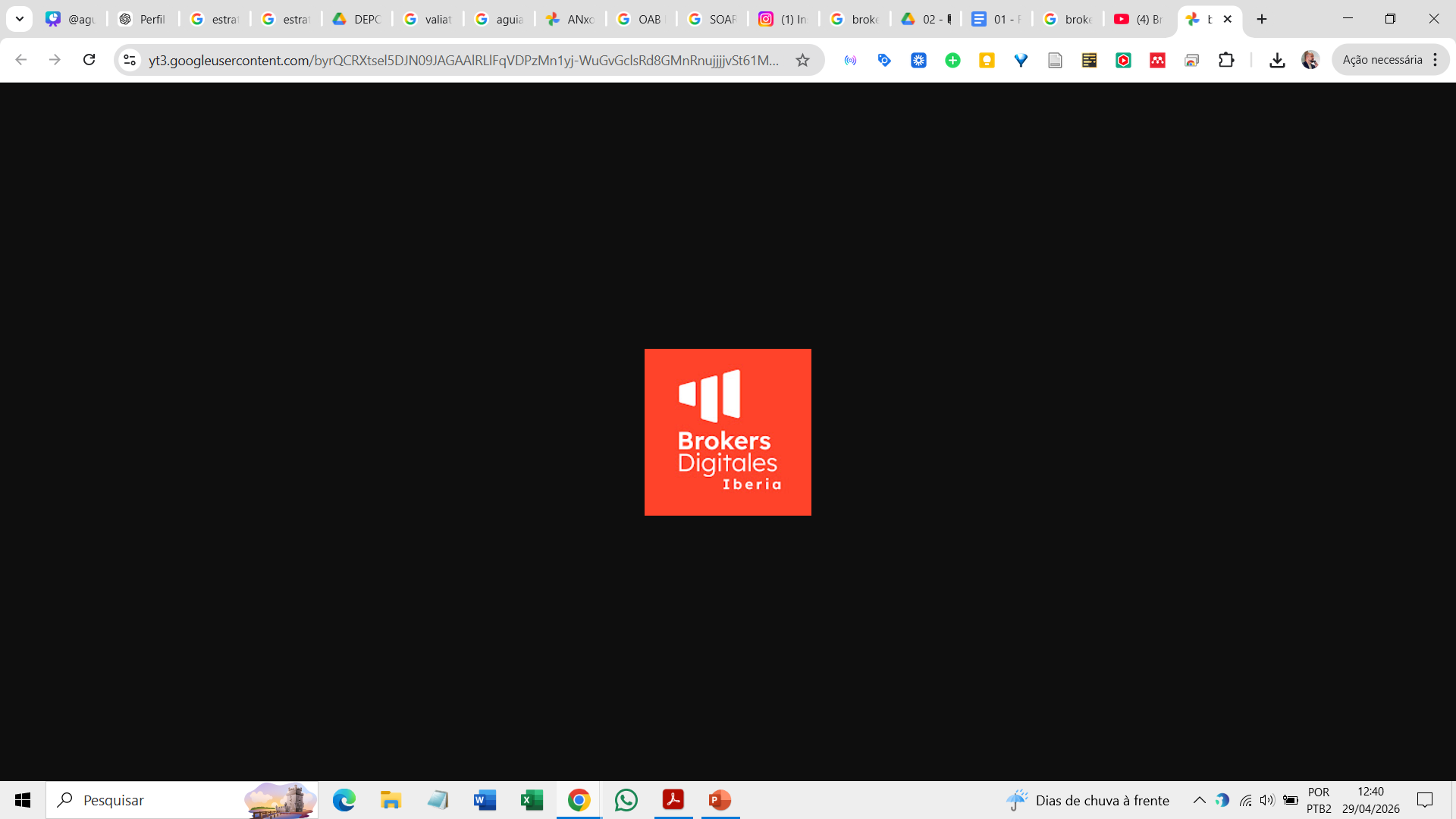Viewport: 1456px width, 819px height.
Task: Click the blue tag extension icon
Action: [x=884, y=60]
